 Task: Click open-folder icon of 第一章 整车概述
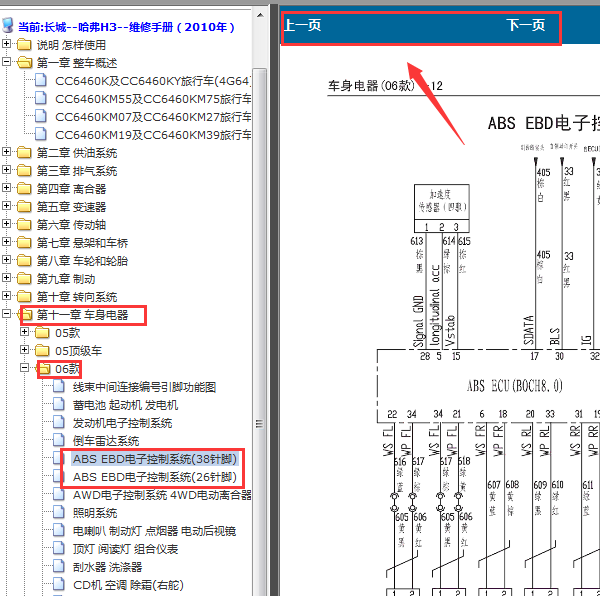24,63
